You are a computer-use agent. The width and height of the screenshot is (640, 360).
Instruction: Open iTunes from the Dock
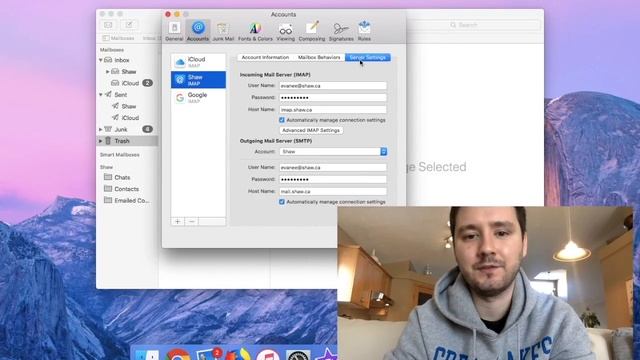pyautogui.click(x=268, y=355)
